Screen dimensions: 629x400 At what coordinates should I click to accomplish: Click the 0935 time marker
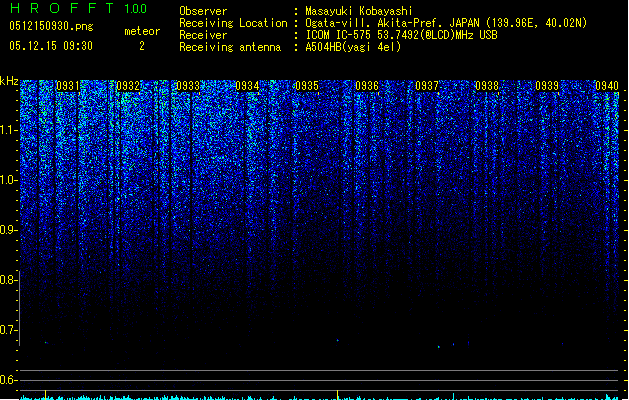click(x=307, y=86)
